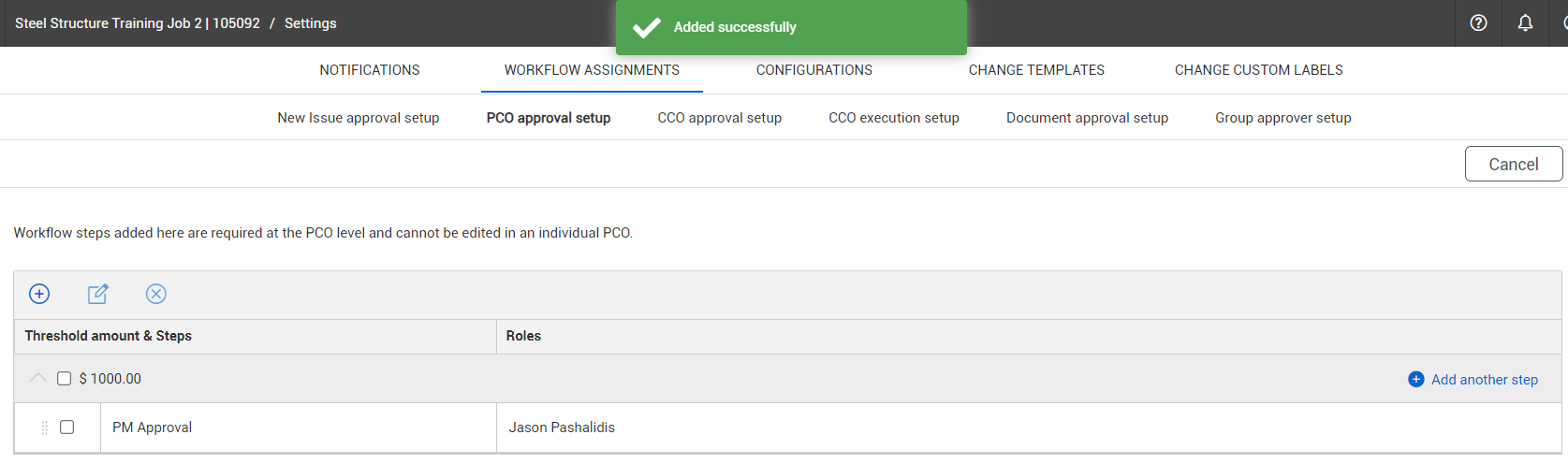Click the edit pencil icon in toolbar
This screenshot has width=1568, height=464.
pyautogui.click(x=97, y=294)
